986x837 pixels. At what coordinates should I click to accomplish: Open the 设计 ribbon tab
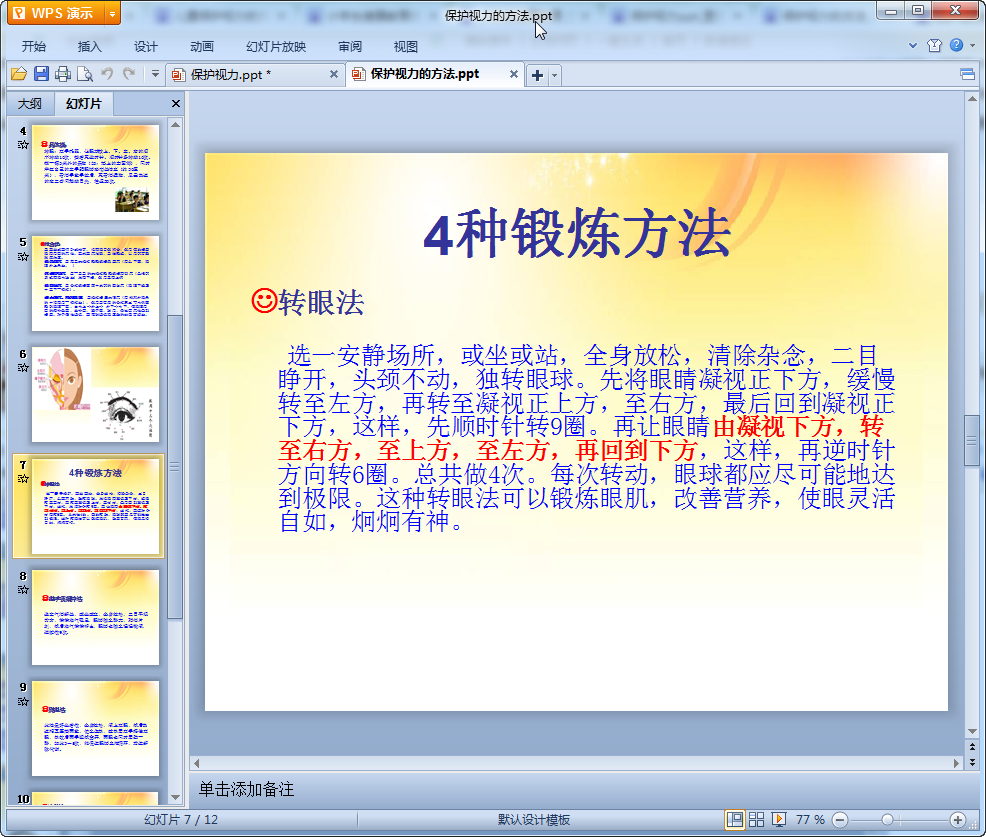[145, 47]
